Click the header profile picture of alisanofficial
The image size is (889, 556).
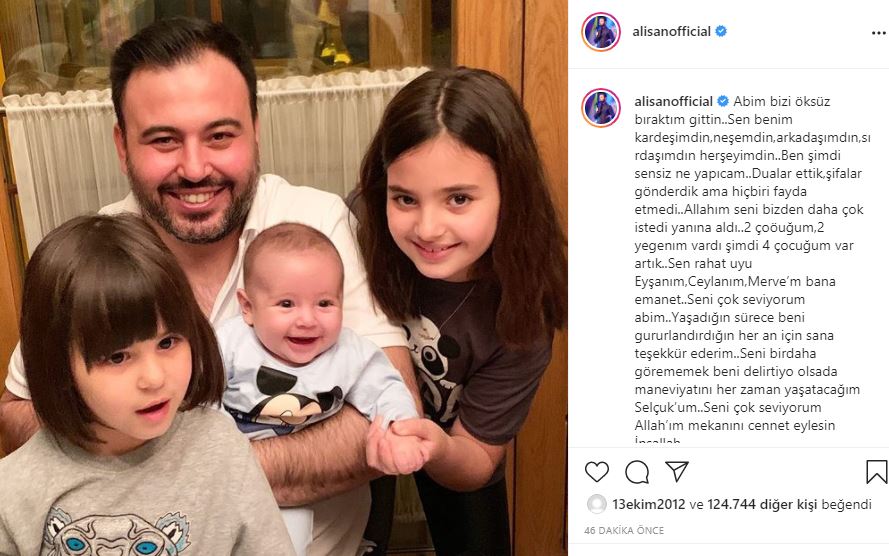(600, 32)
